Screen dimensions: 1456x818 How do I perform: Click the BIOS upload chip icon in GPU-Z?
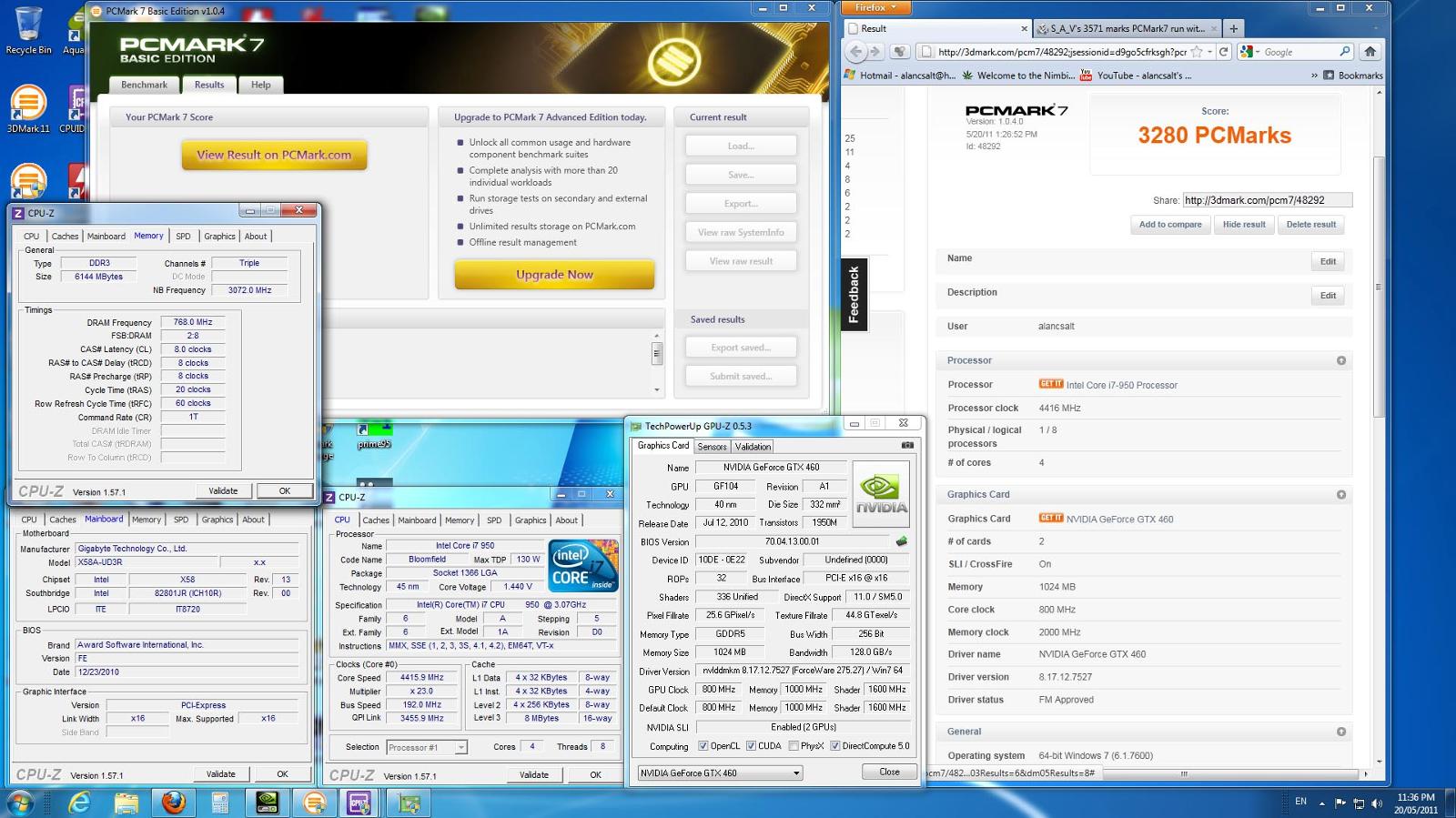click(902, 541)
